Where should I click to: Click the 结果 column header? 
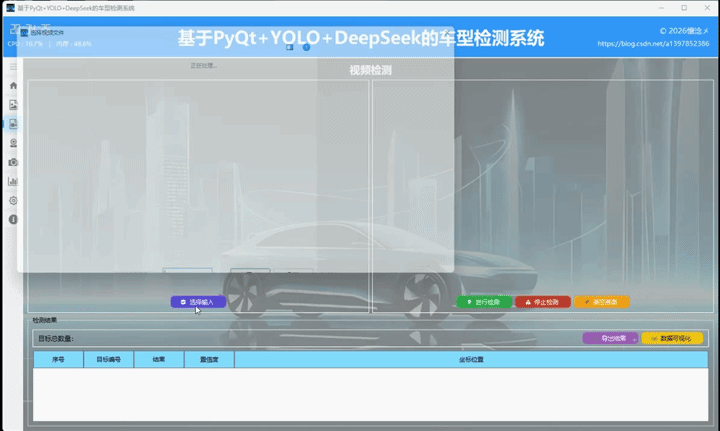pos(159,359)
